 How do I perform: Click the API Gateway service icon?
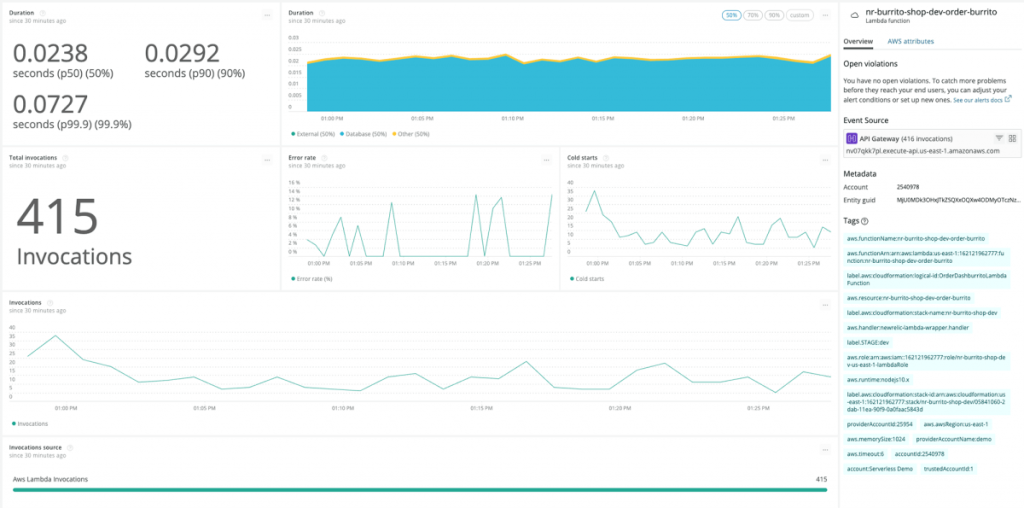point(851,138)
